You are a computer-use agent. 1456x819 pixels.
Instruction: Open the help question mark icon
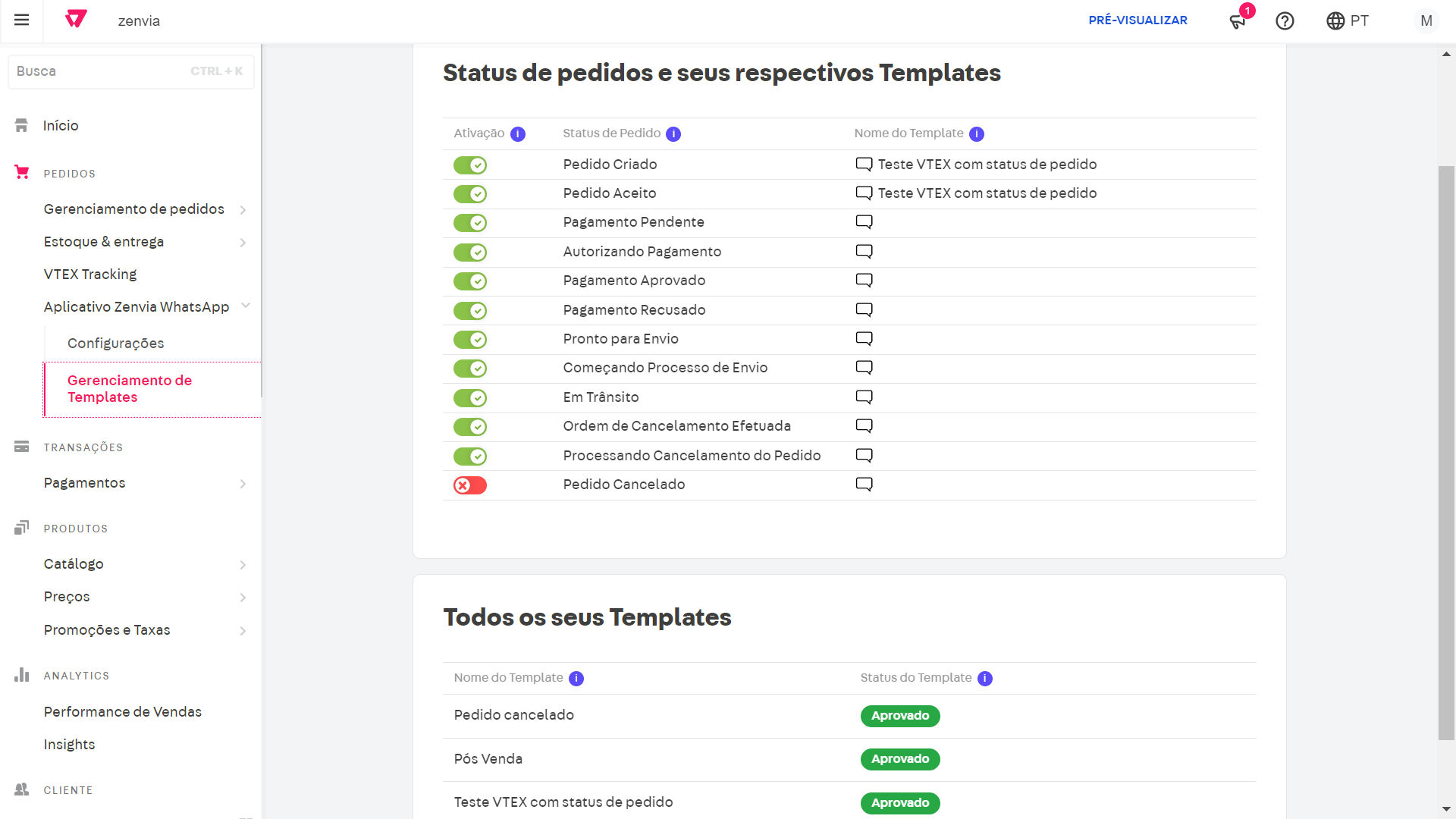[1285, 21]
